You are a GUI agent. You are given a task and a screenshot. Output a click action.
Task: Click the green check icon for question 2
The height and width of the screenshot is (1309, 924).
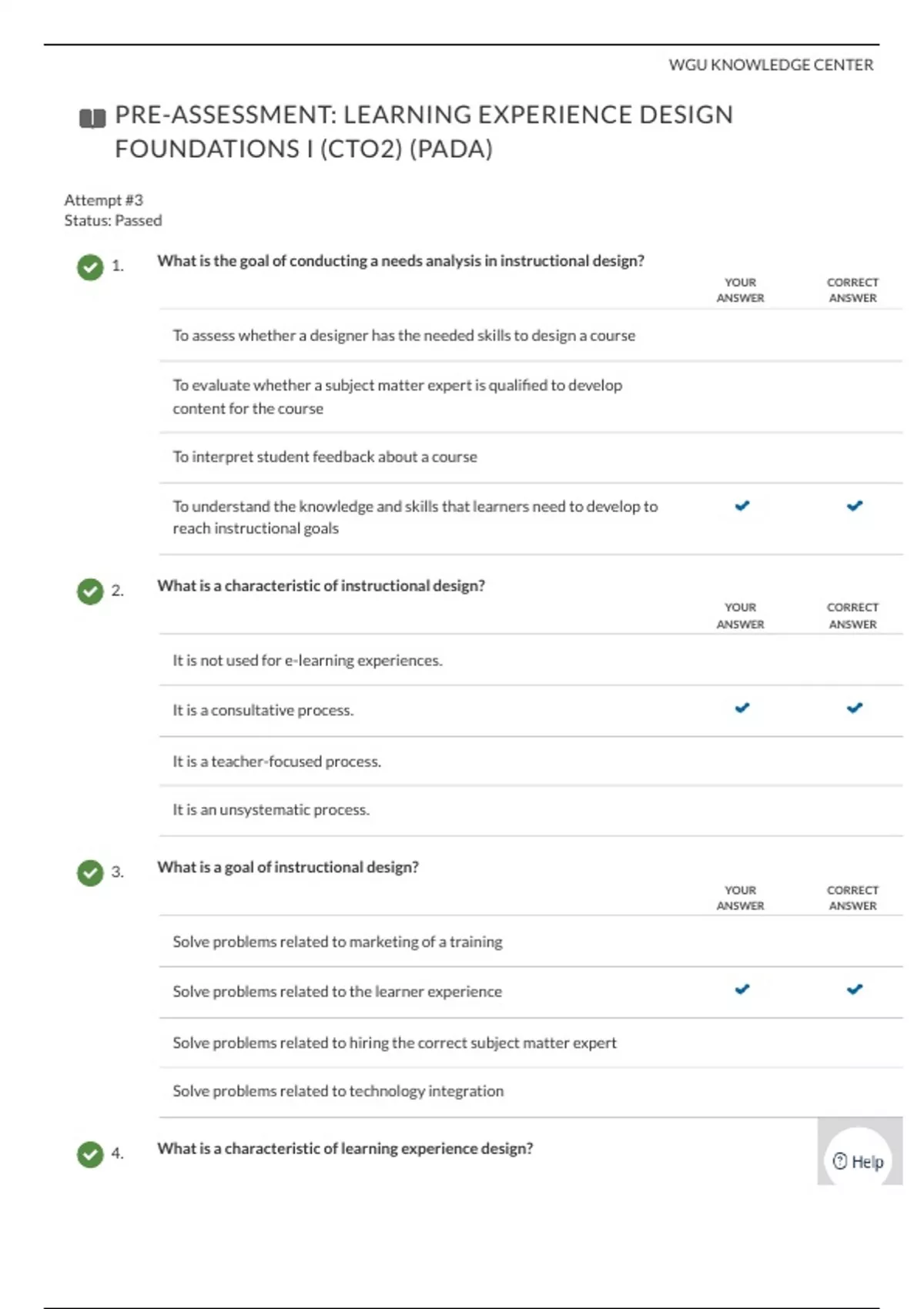click(90, 591)
